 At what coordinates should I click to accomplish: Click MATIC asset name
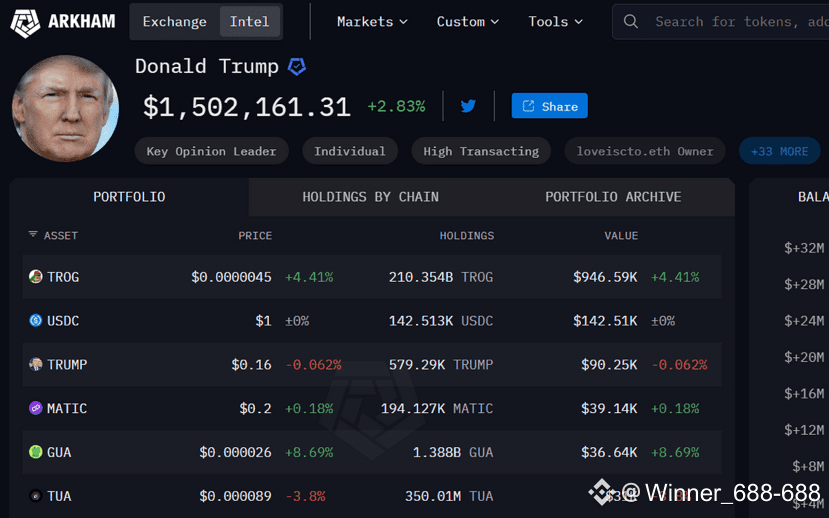(67, 409)
